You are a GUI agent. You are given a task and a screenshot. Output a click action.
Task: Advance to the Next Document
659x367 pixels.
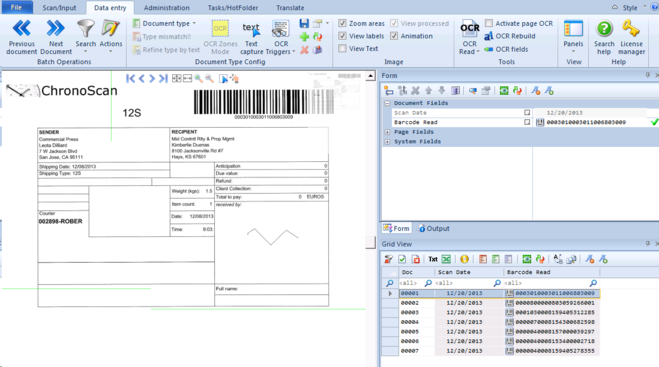pos(56,37)
